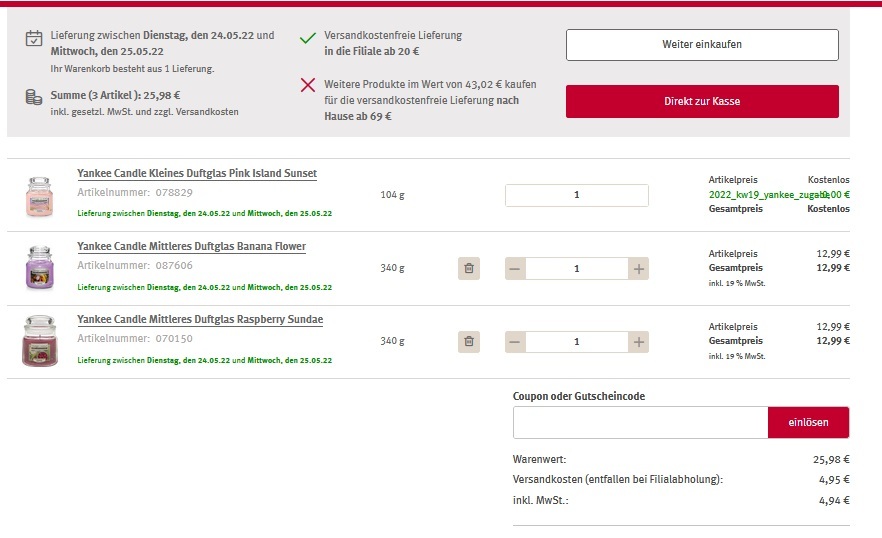
Task: Proceed with Direkt zur Kasse button
Action: point(702,101)
